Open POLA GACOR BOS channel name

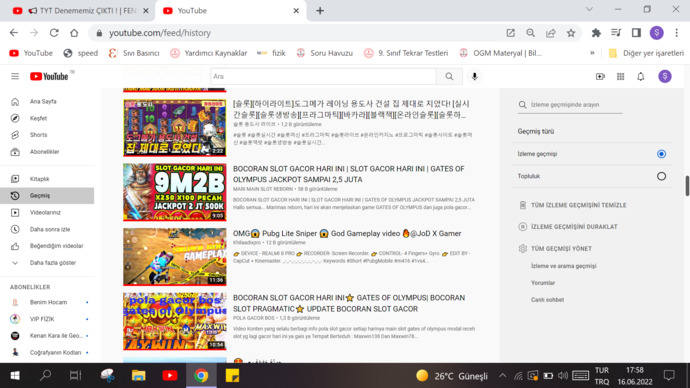[253, 318]
